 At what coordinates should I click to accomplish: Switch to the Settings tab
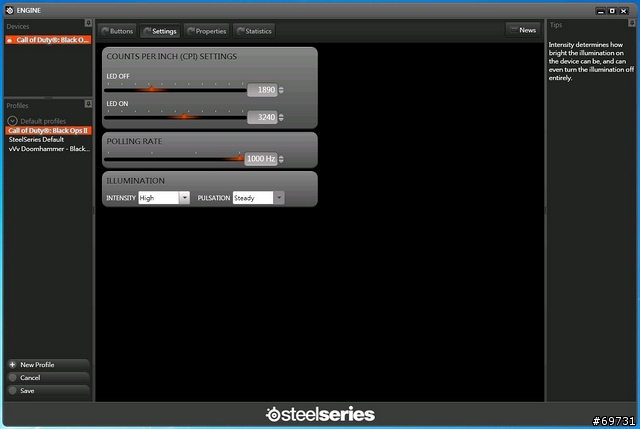[x=160, y=31]
